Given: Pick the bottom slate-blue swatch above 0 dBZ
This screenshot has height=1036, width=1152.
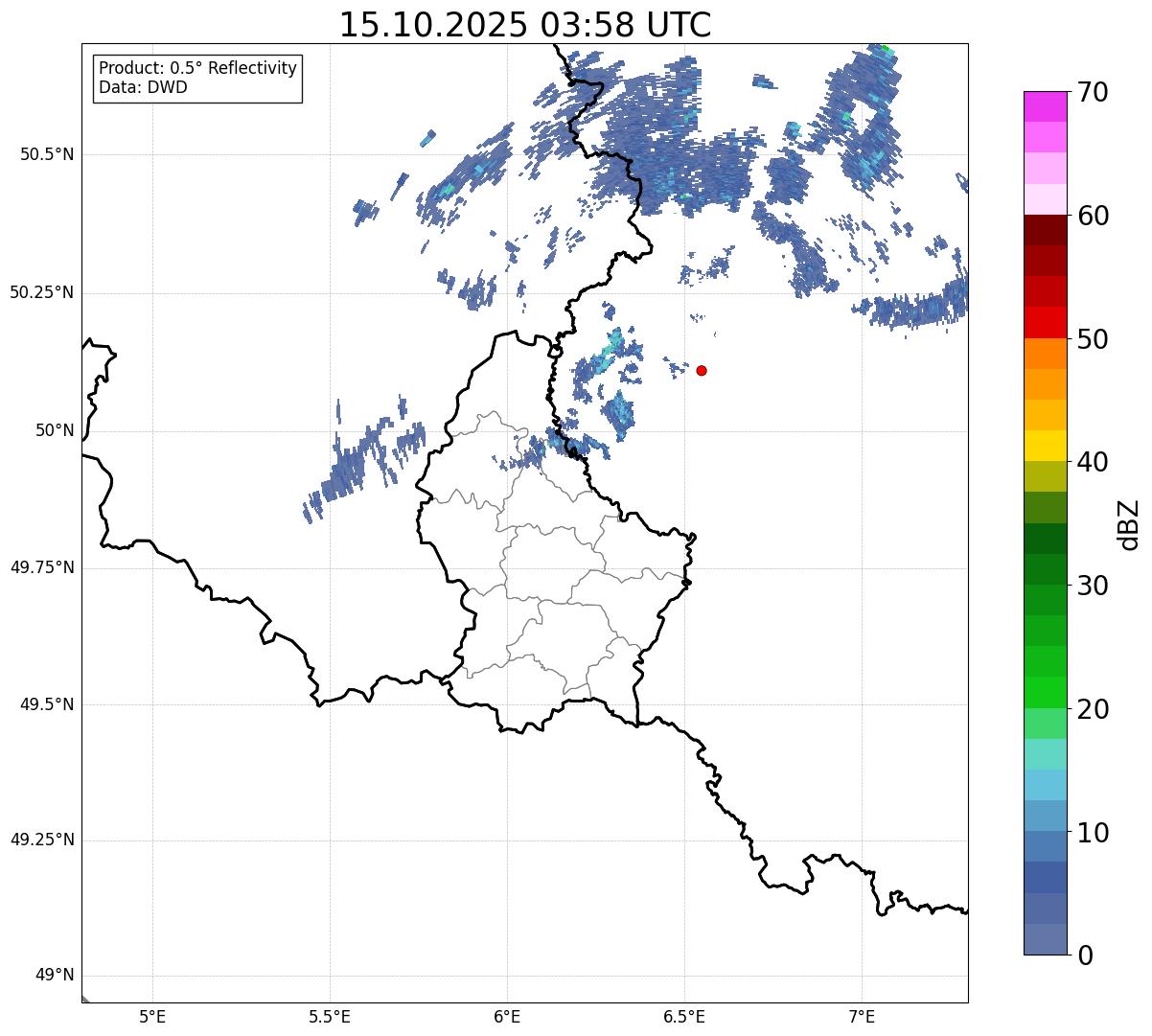Looking at the screenshot, I should tap(1045, 939).
